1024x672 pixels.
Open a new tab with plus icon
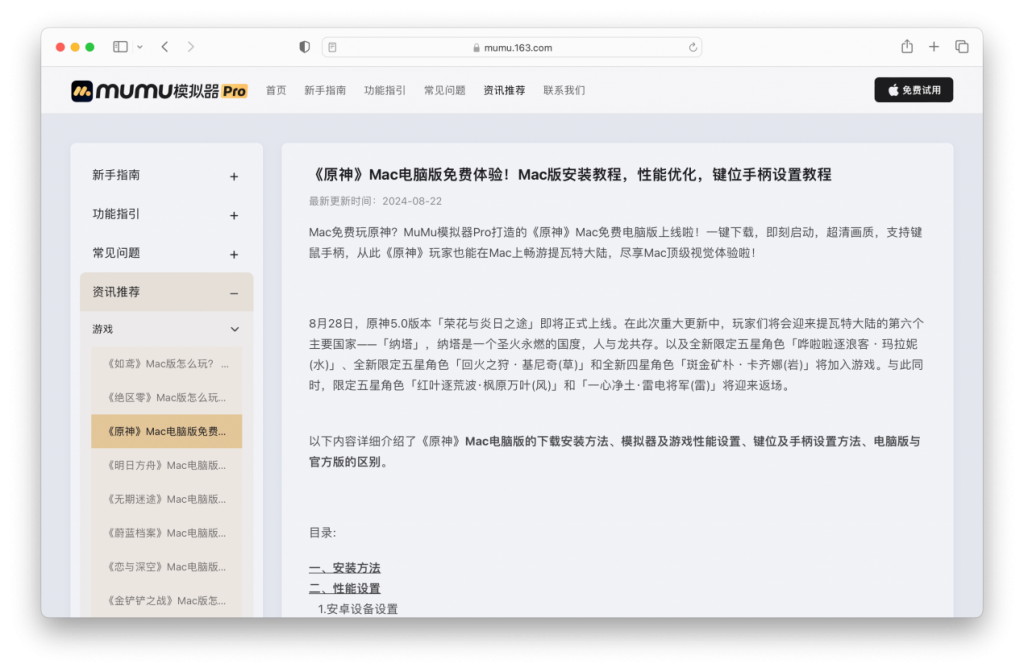[934, 47]
